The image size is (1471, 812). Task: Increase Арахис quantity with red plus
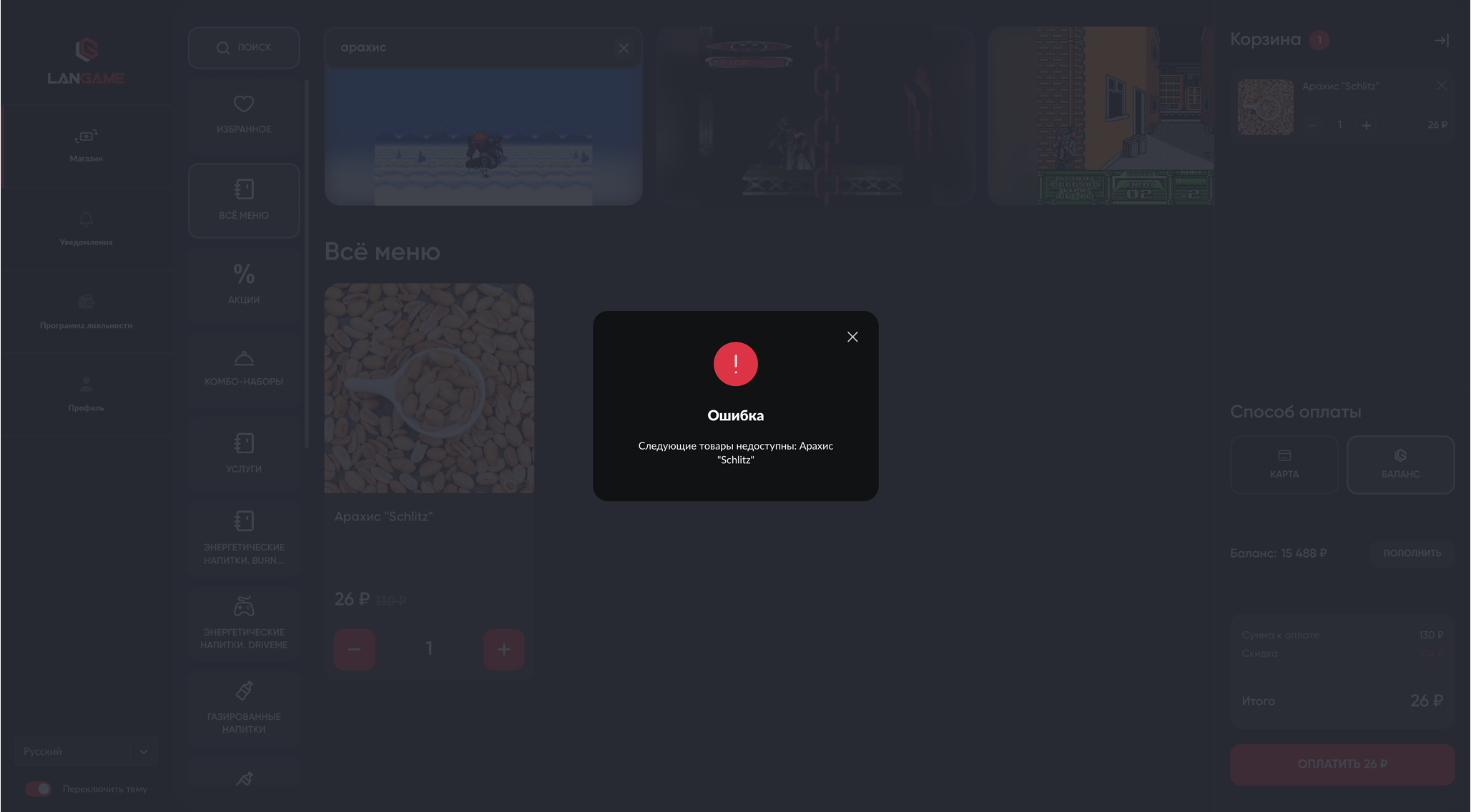(x=503, y=649)
